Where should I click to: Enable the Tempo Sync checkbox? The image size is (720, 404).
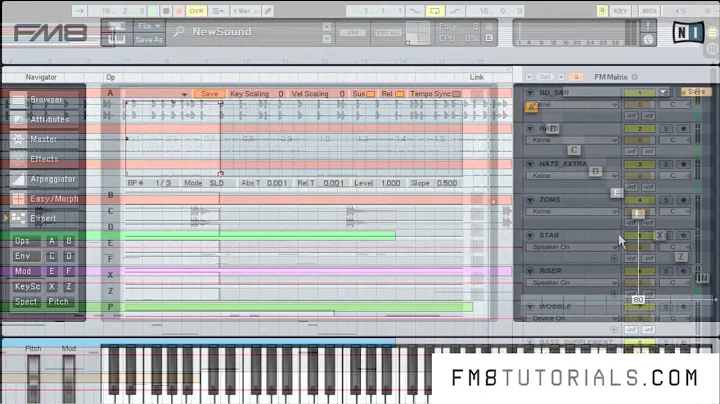coord(456,94)
